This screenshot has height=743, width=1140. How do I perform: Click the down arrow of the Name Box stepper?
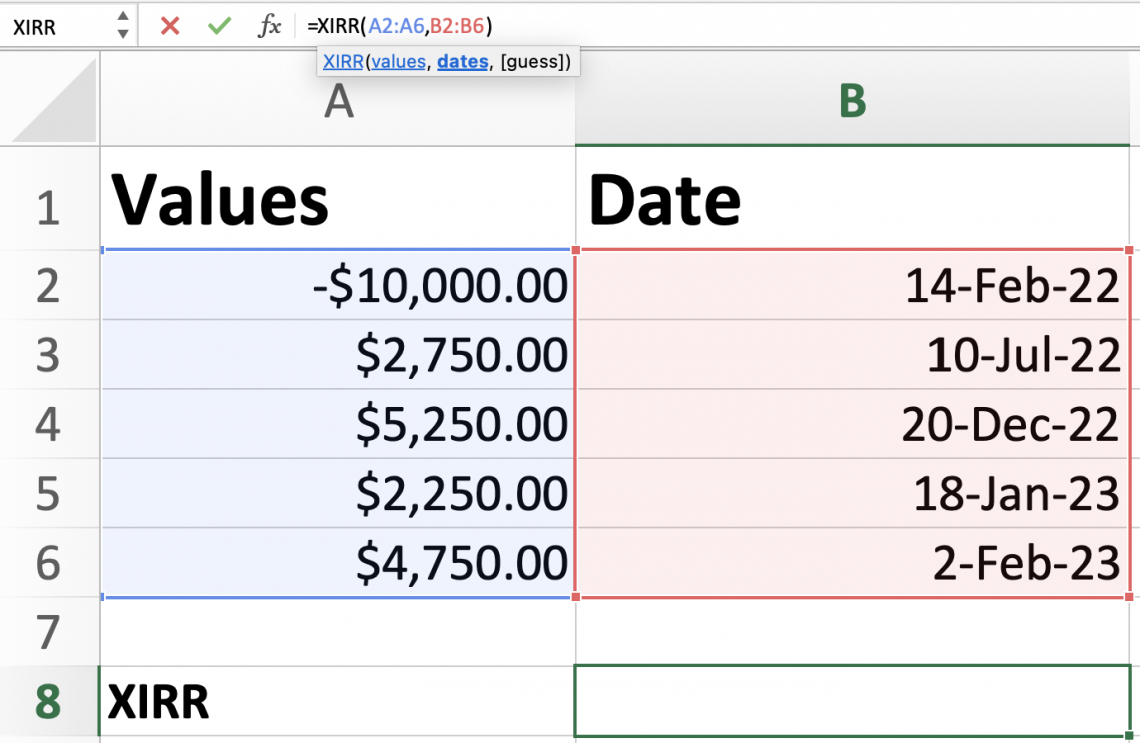point(122,33)
